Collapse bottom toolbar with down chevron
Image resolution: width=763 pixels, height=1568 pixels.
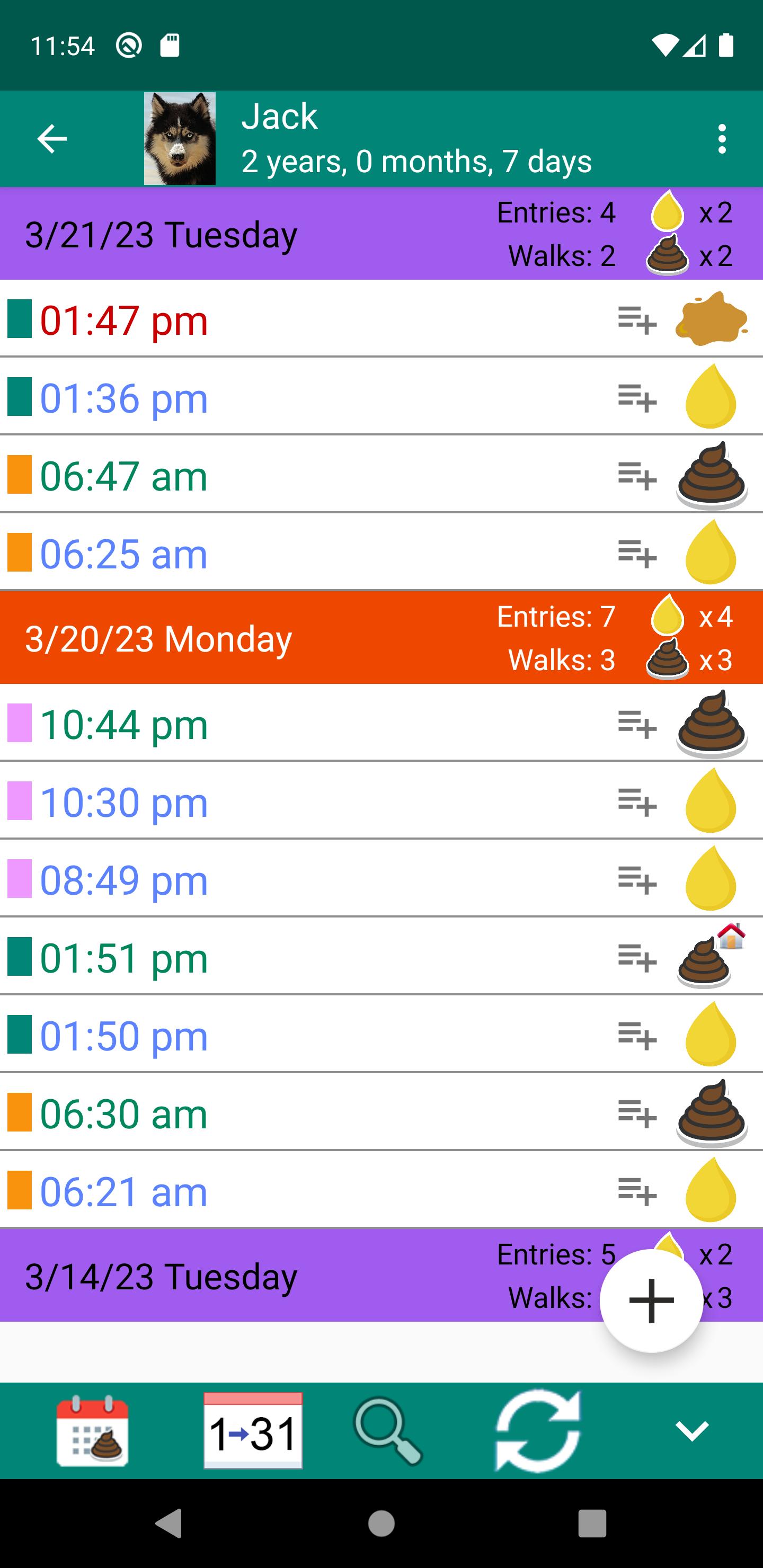(693, 1430)
